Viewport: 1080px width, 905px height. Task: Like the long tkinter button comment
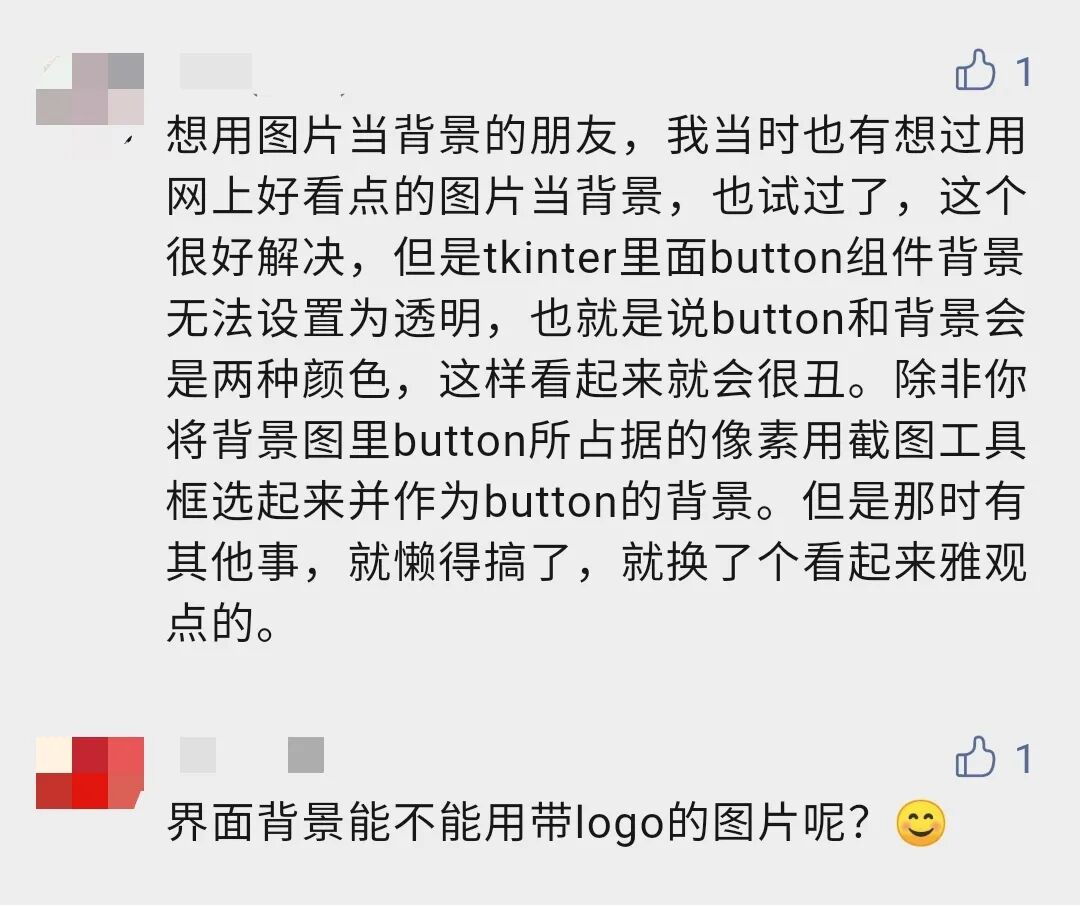click(x=975, y=70)
